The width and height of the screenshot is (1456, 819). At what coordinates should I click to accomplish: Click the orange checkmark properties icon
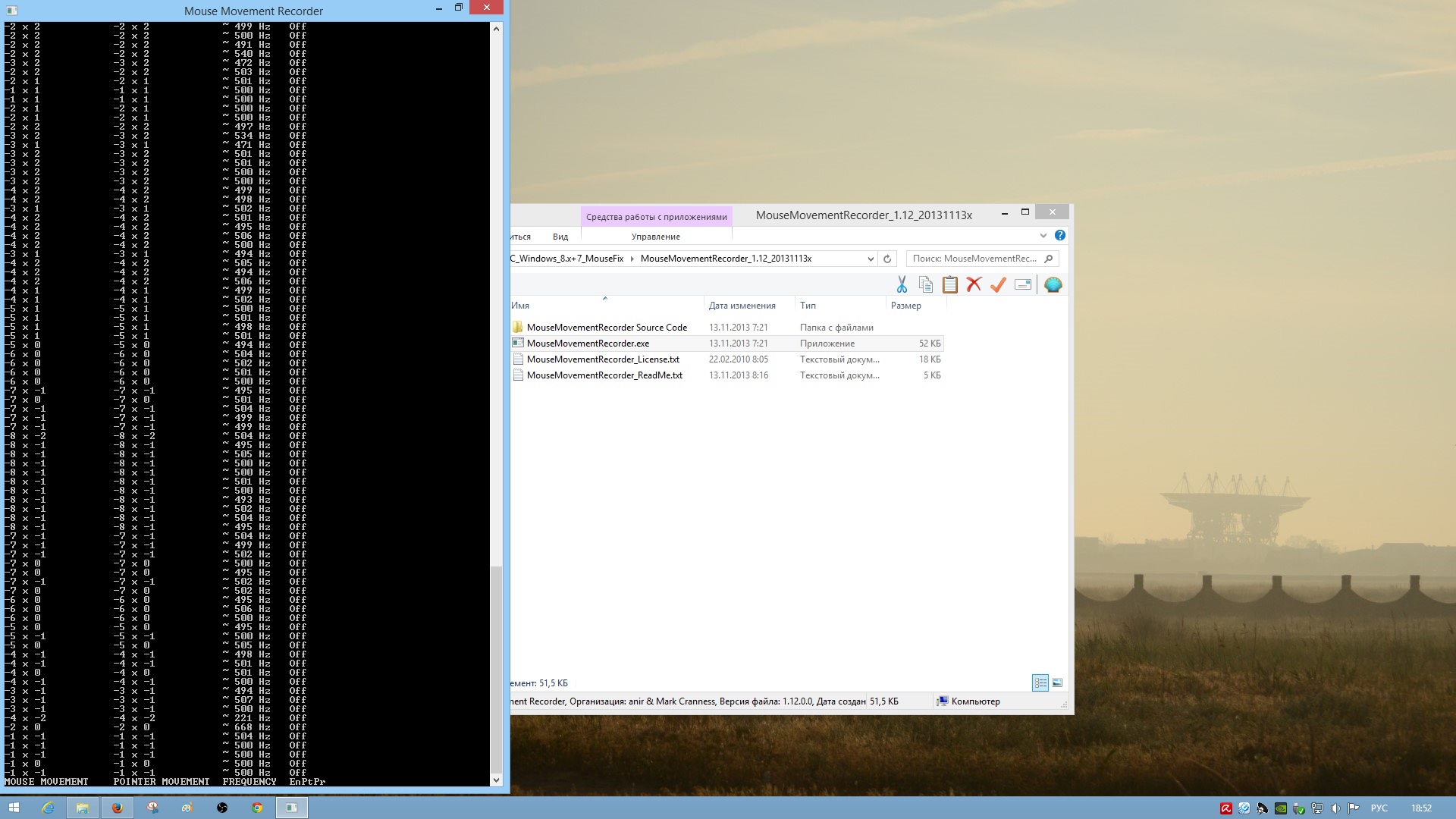tap(998, 284)
